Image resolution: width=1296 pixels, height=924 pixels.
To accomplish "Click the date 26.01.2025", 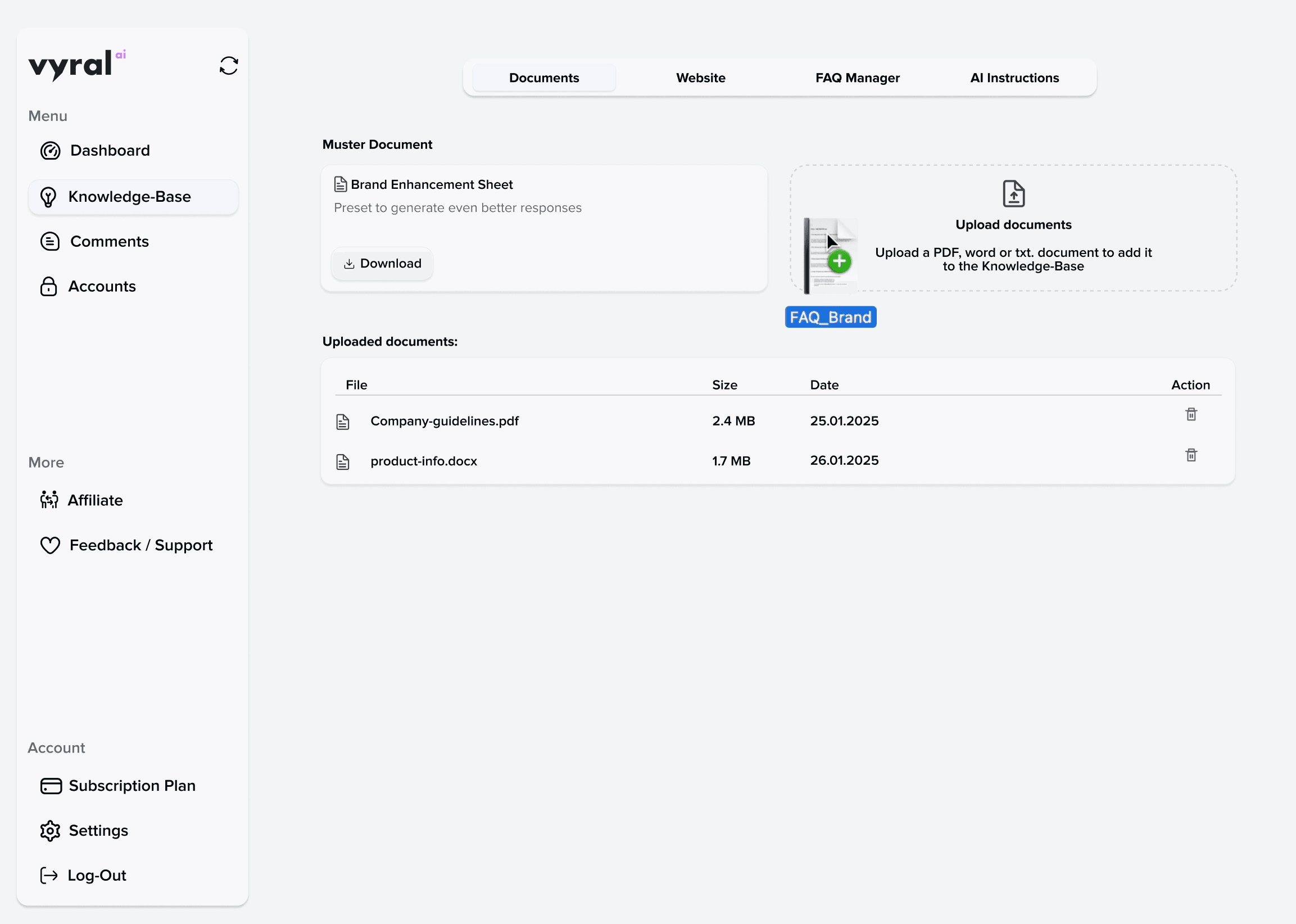I will point(844,460).
